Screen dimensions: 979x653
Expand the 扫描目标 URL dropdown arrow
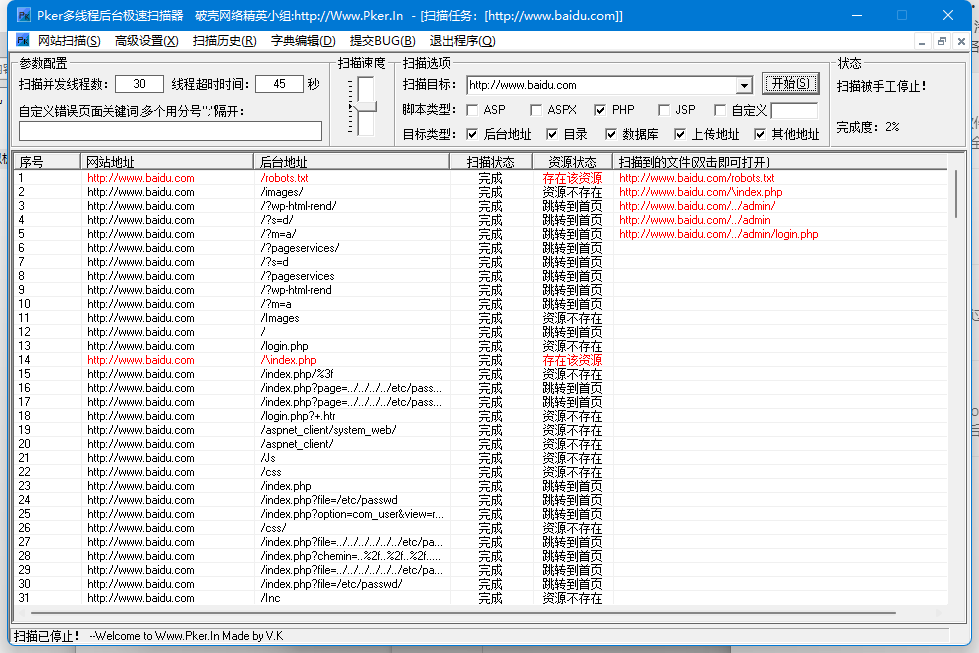point(744,86)
